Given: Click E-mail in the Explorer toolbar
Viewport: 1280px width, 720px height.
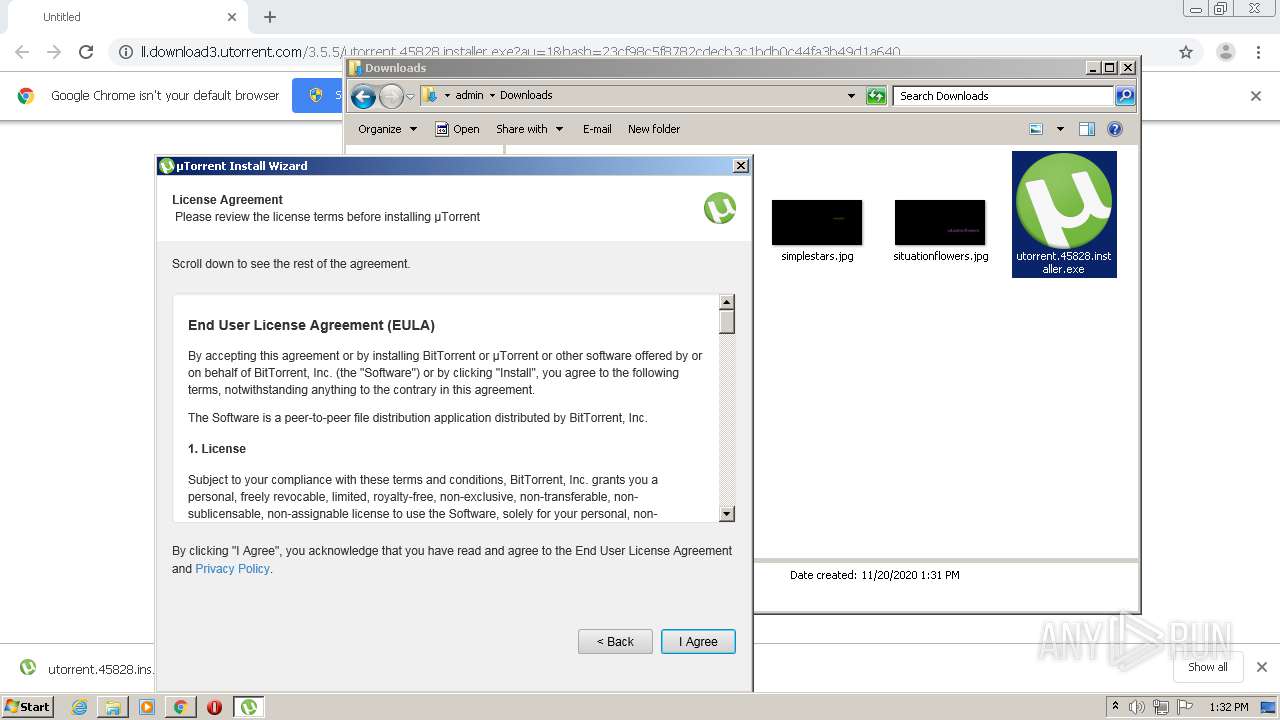Looking at the screenshot, I should pyautogui.click(x=597, y=129).
